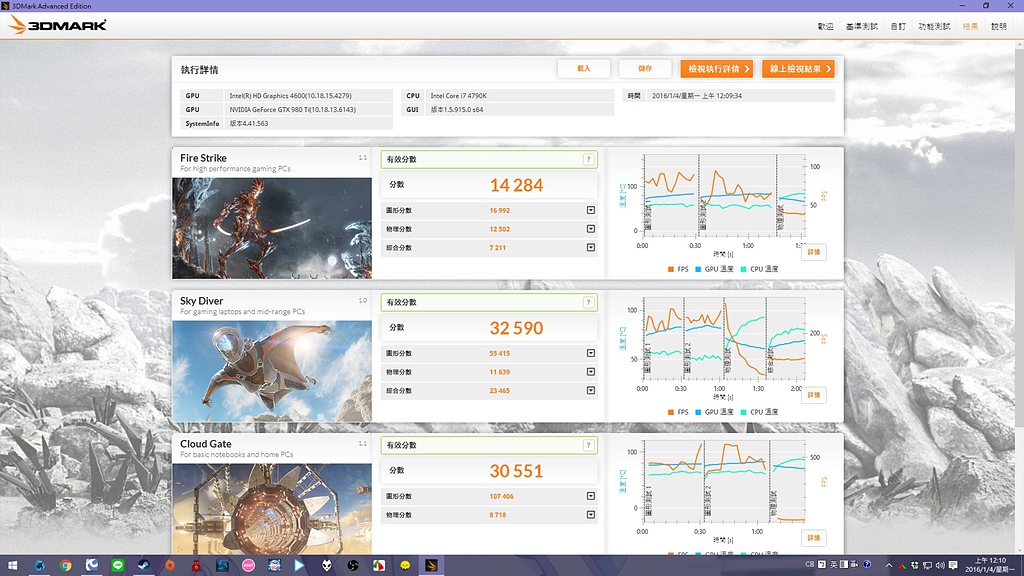Image resolution: width=1024 pixels, height=576 pixels.
Task: Open the 自訂 (Custom) tab
Action: pyautogui.click(x=898, y=27)
